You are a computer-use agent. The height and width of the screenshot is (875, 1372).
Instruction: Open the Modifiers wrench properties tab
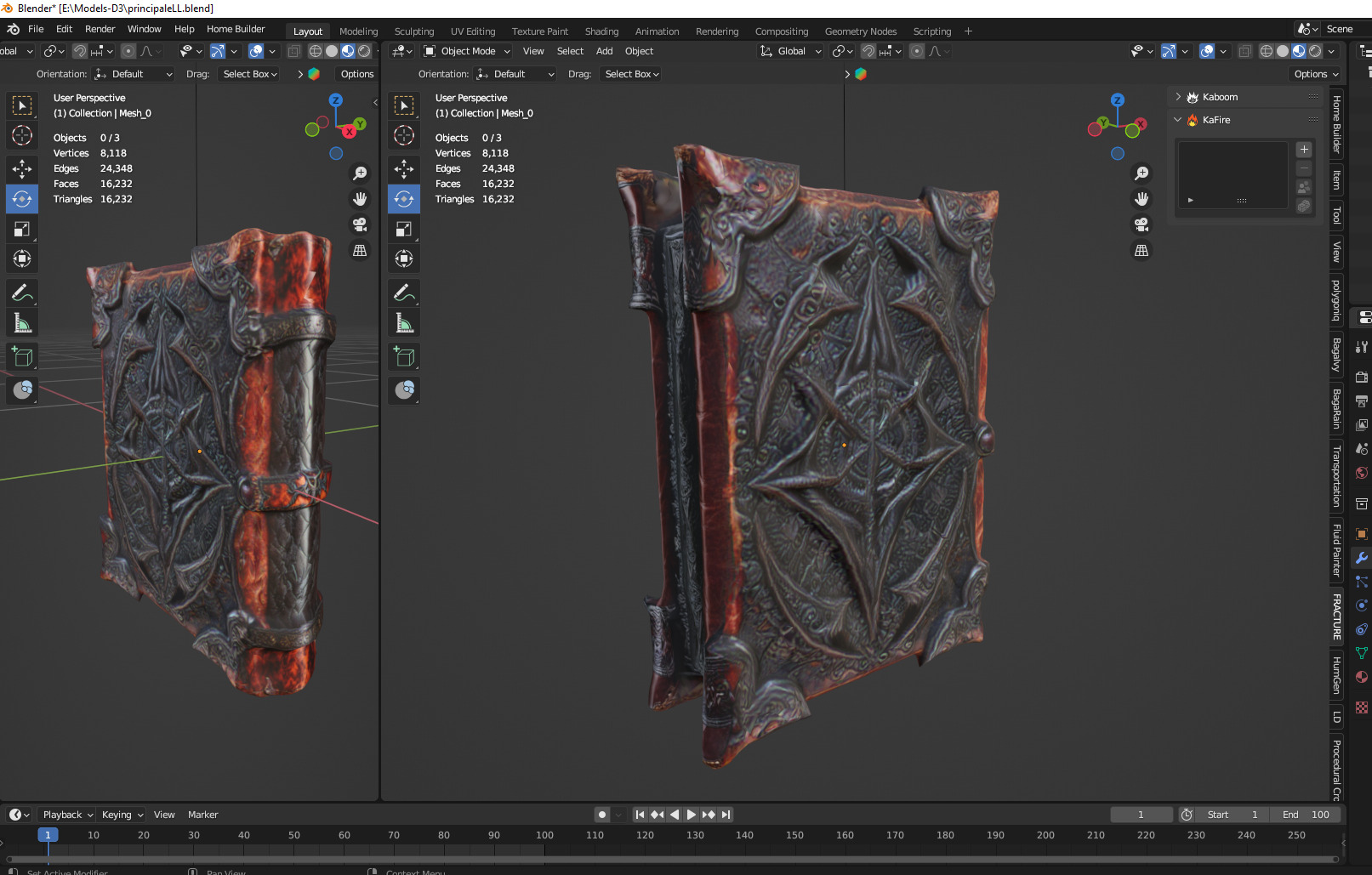[1361, 558]
